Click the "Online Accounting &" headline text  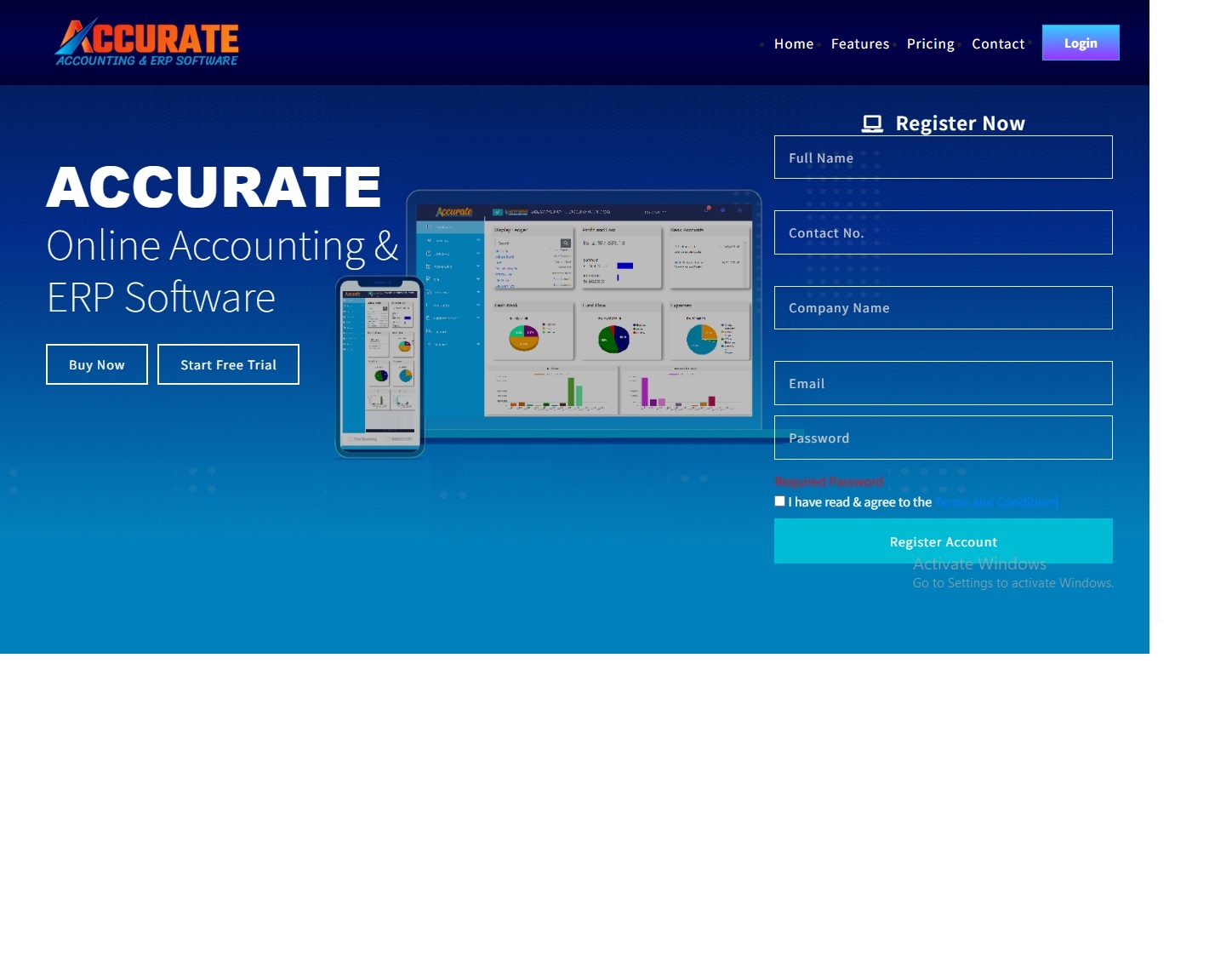[x=222, y=245]
